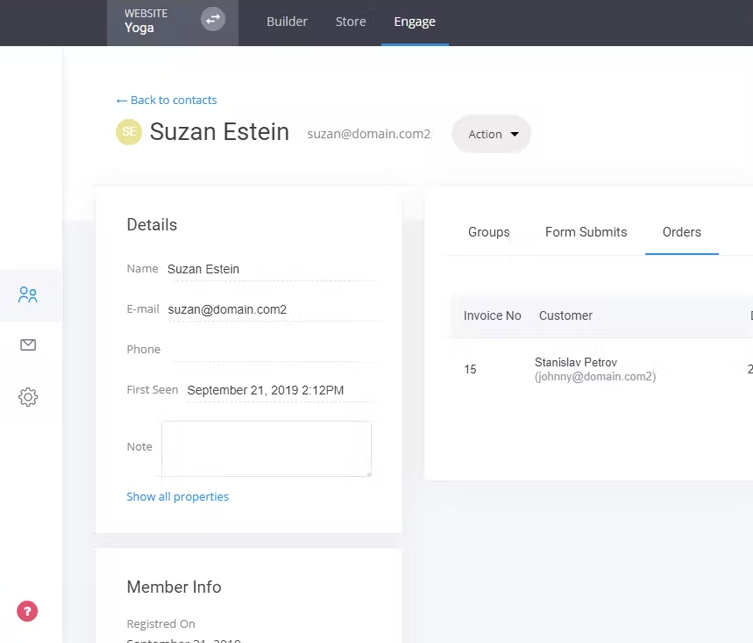
Task: Click the red help question mark icon
Action: pyautogui.click(x=28, y=611)
